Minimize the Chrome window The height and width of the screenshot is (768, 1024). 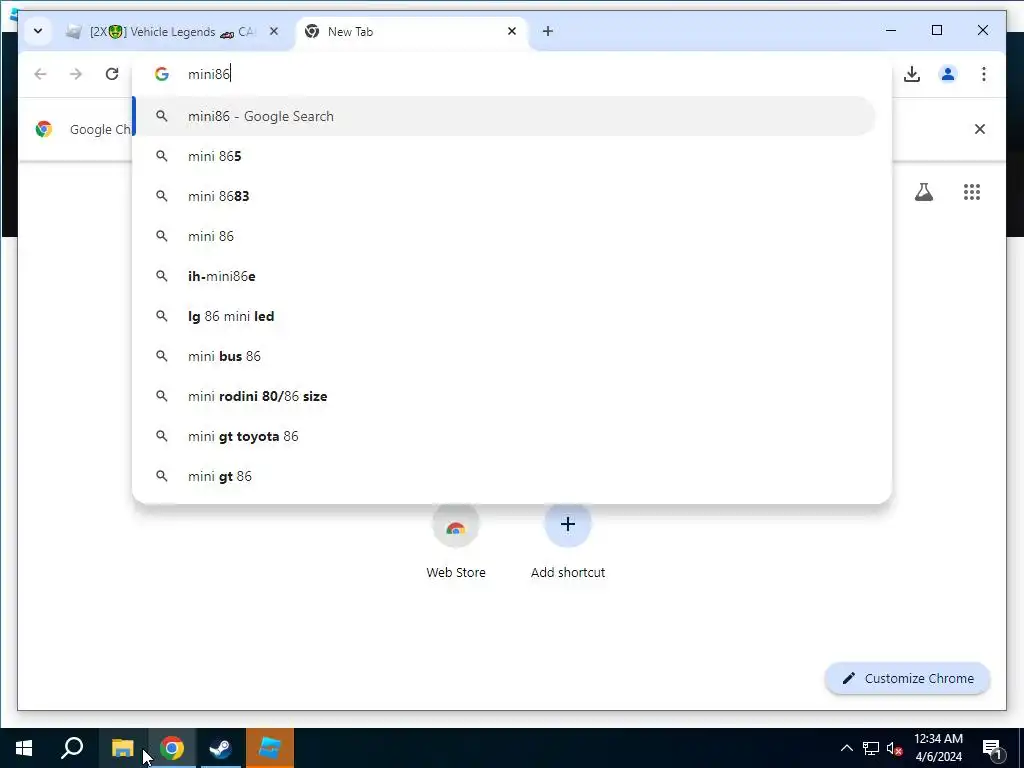(891, 31)
